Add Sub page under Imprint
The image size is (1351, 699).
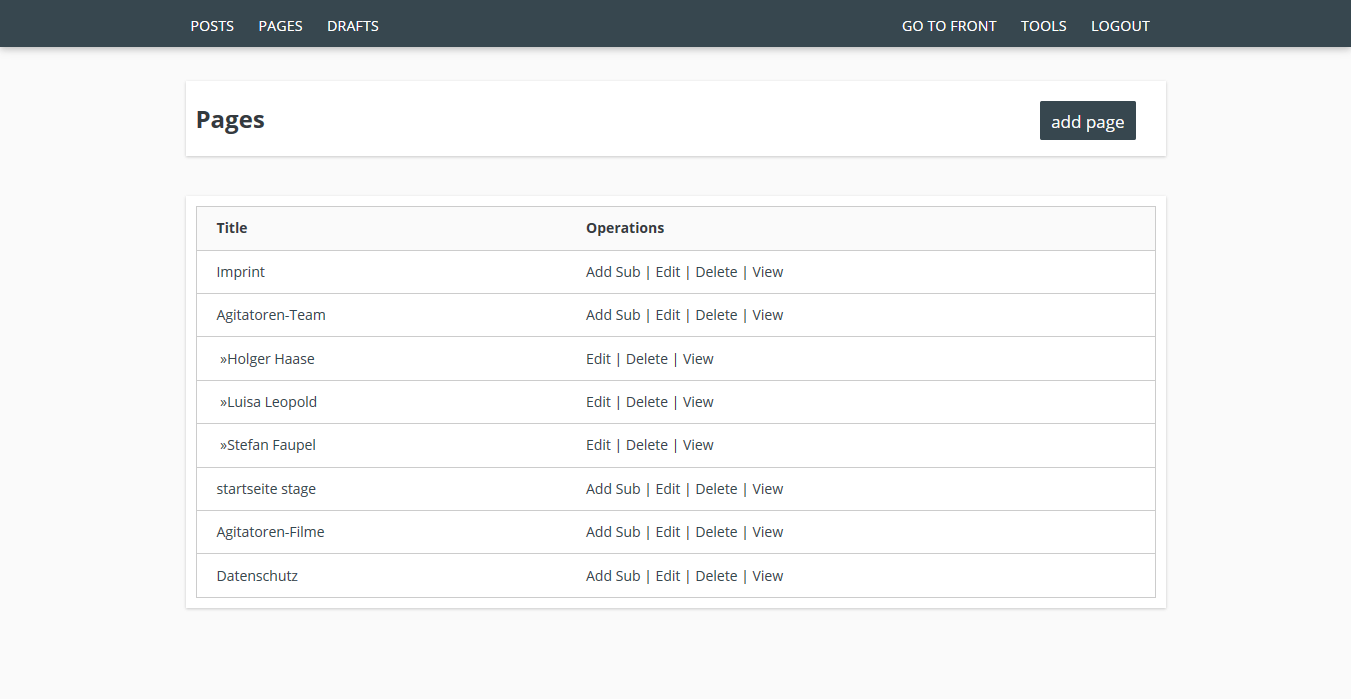[x=612, y=272]
